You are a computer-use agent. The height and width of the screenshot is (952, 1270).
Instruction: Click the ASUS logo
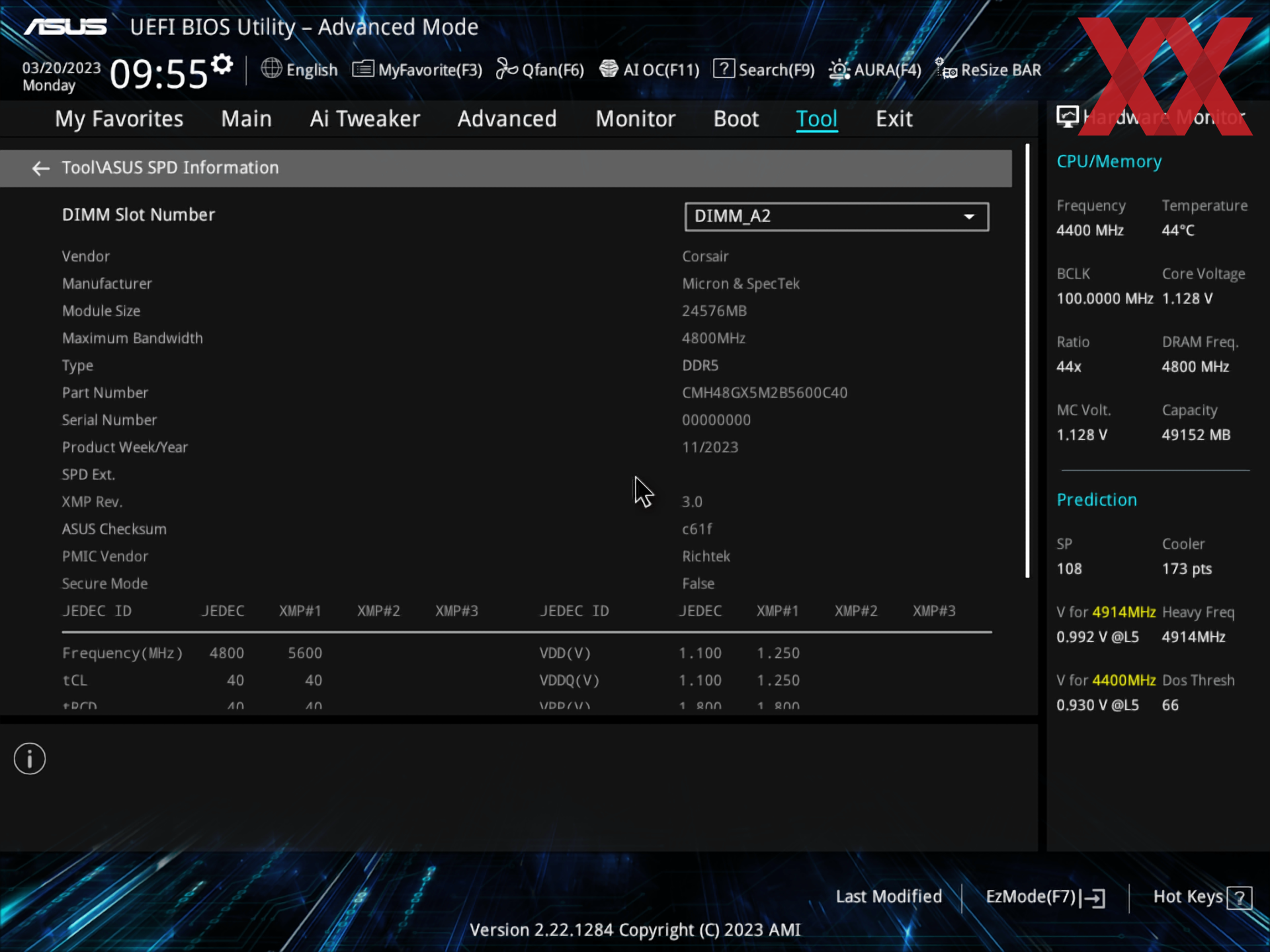click(65, 27)
